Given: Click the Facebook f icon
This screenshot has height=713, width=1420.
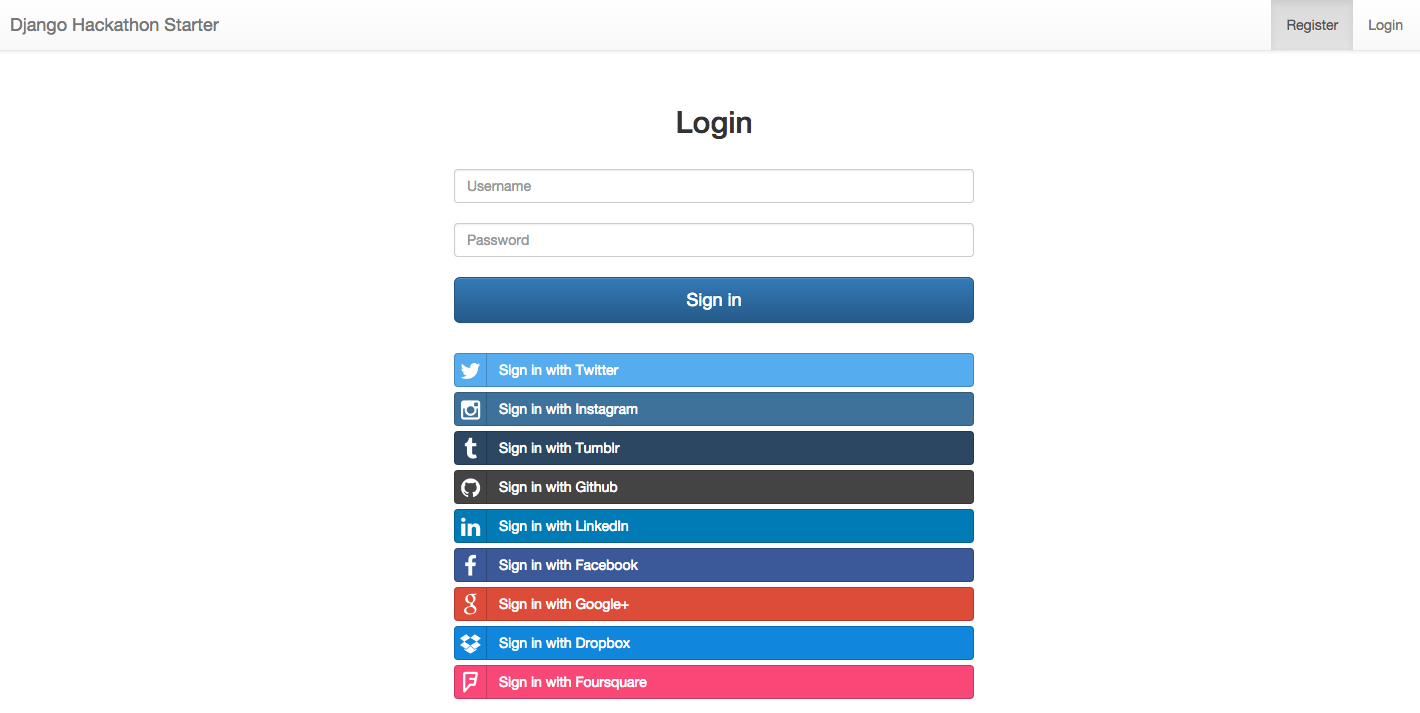Looking at the screenshot, I should (470, 565).
